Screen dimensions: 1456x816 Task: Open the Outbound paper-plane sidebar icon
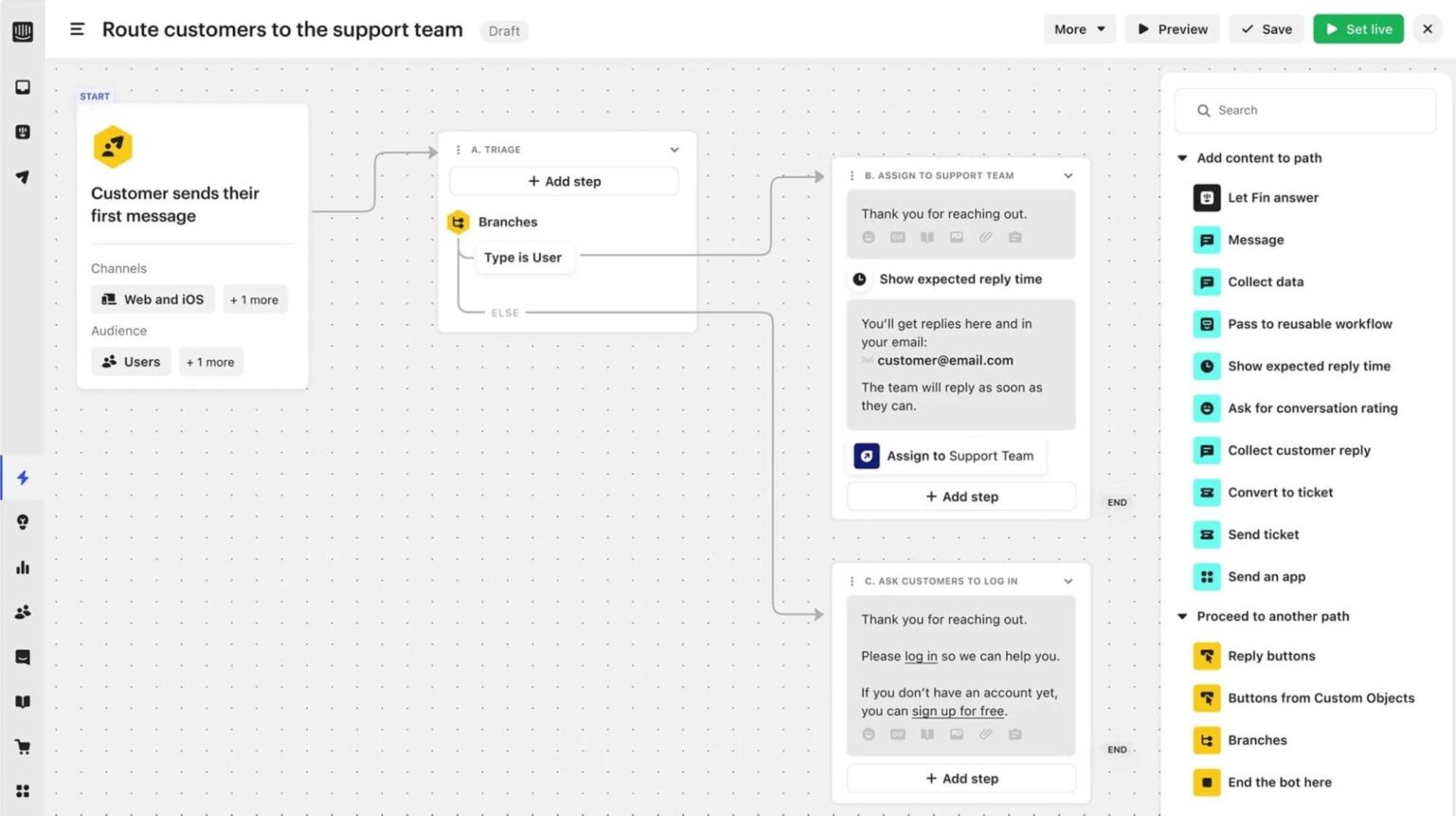click(22, 176)
